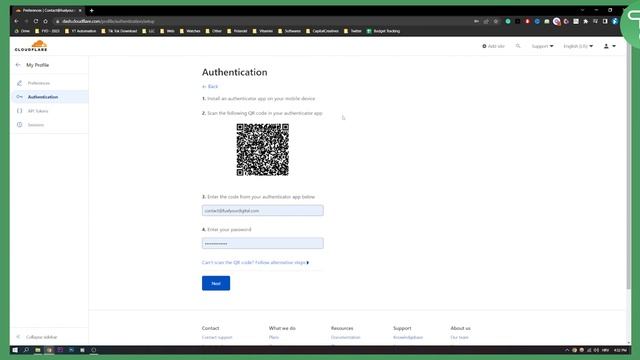Bookmark this page with star icon
This screenshot has width=640, height=360.
pos(496,21)
